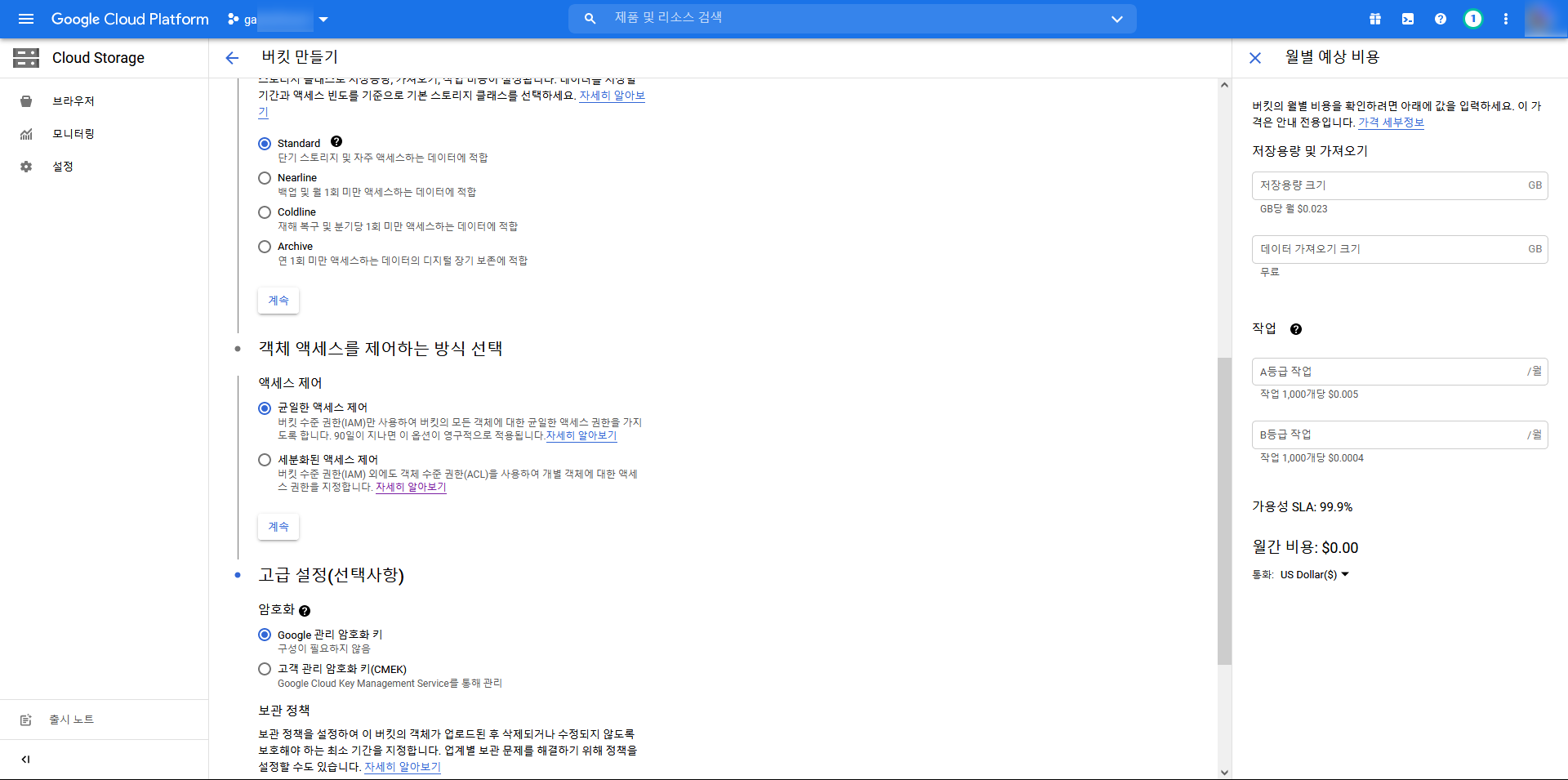Click the 모니터링 chart icon
Viewport: 1568px width, 780px height.
tap(26, 134)
